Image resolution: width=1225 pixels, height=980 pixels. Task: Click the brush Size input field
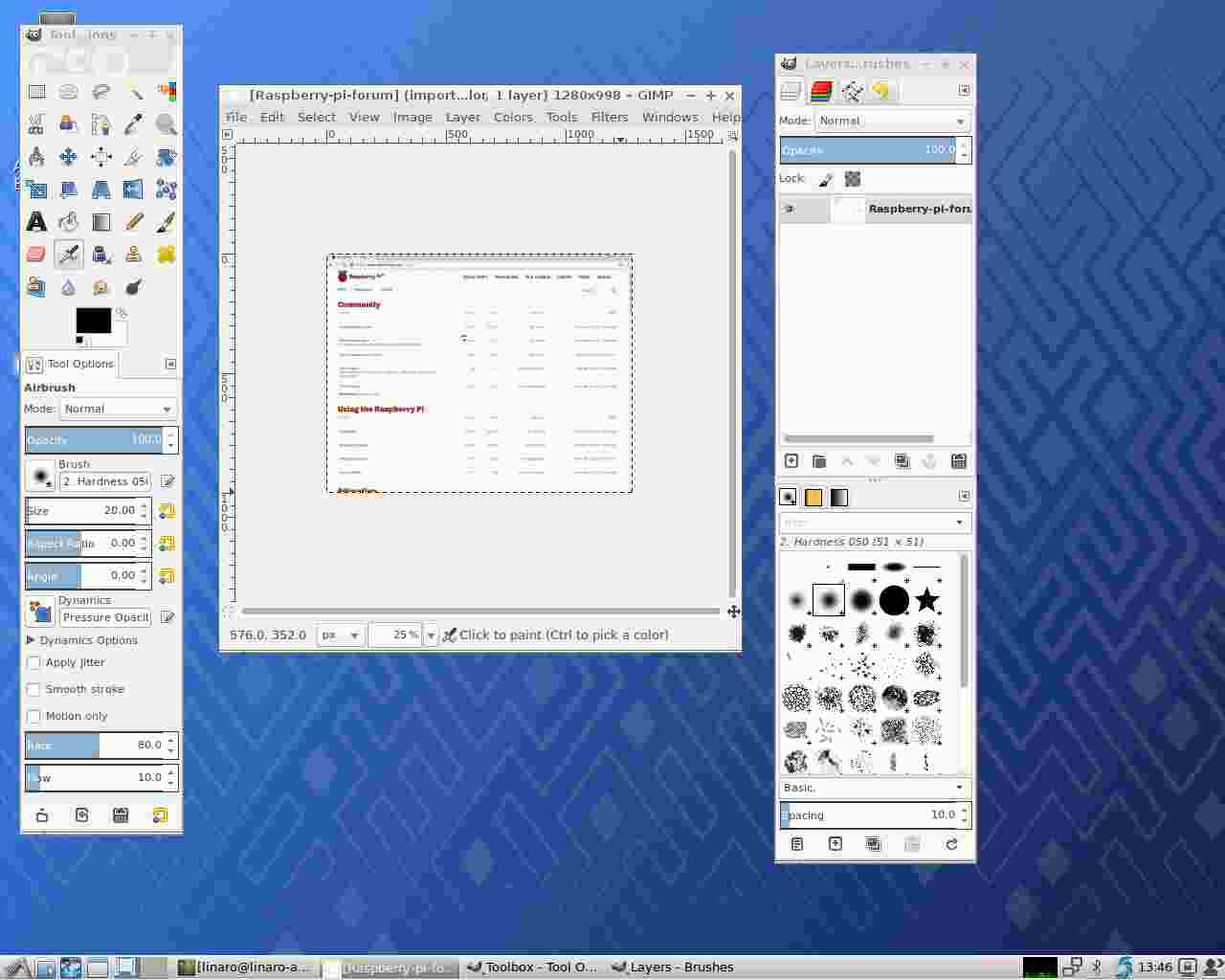86,511
